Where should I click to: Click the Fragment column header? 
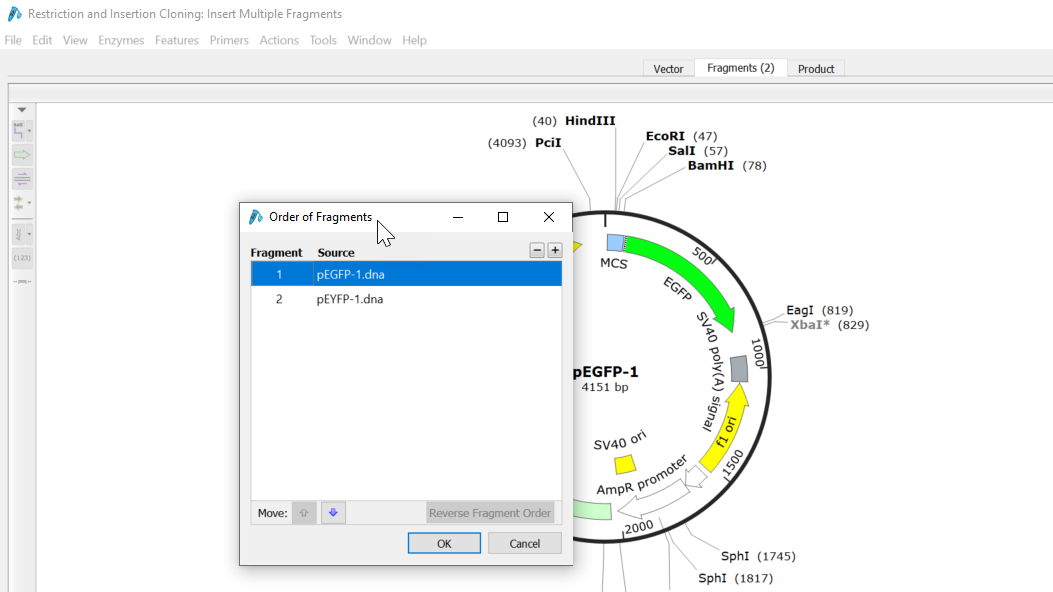pyautogui.click(x=276, y=252)
